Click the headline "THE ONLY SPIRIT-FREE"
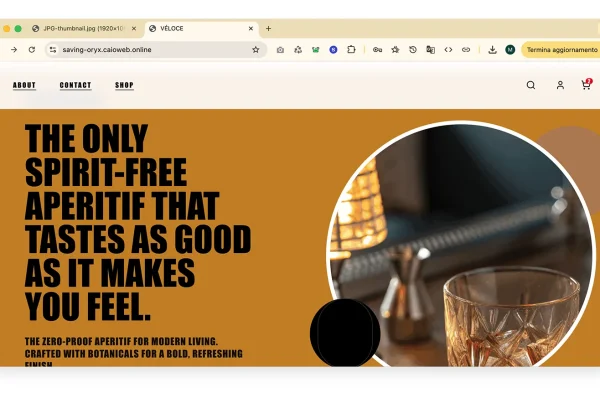Image resolution: width=600 pixels, height=403 pixels. [x=106, y=155]
